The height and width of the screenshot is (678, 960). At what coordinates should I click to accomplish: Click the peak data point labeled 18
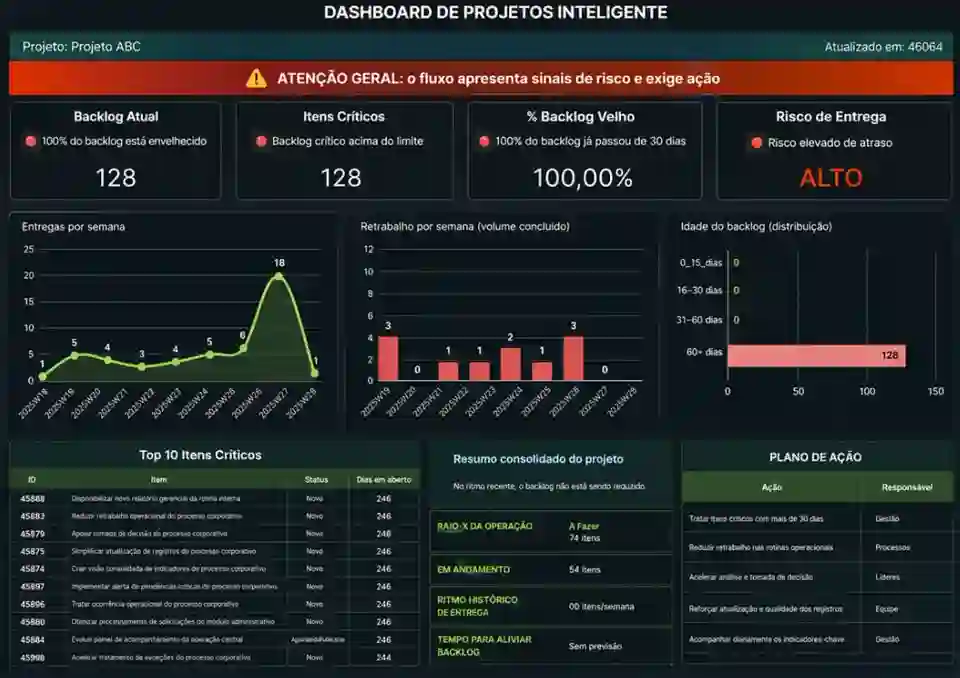[278, 275]
